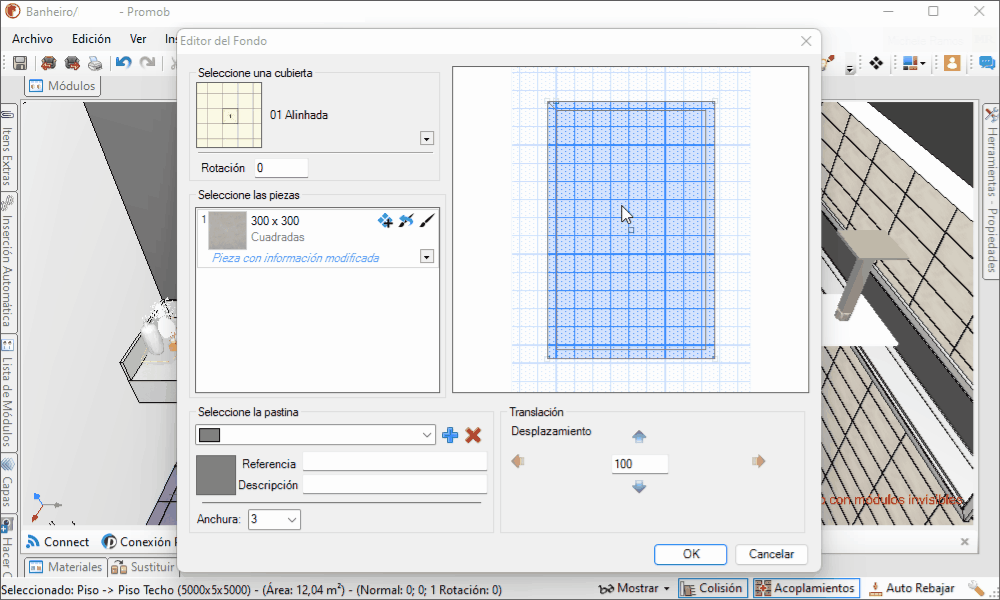
Task: Click the 300 x 300 tile thumbnail
Action: coord(228,231)
